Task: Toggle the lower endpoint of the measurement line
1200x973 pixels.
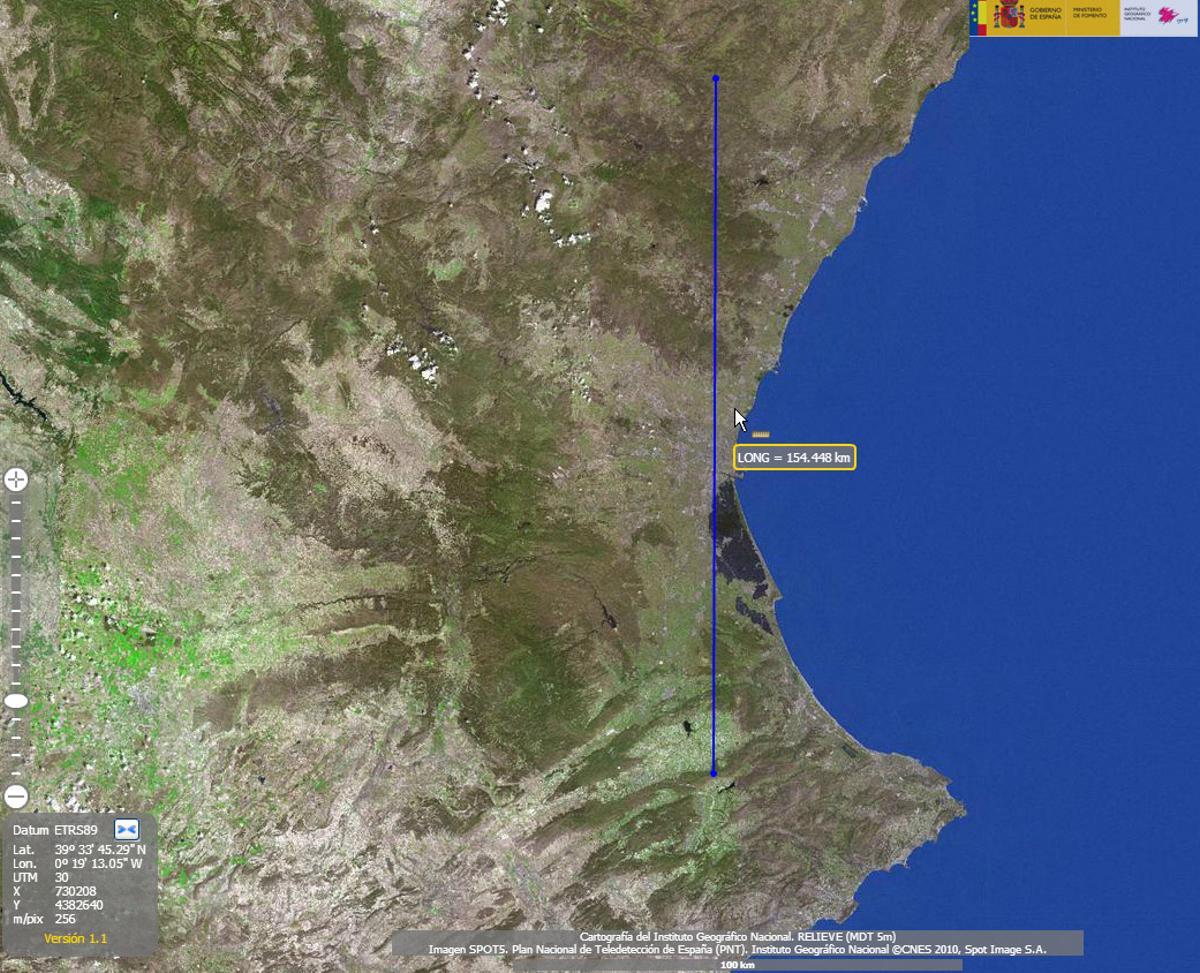Action: click(712, 773)
